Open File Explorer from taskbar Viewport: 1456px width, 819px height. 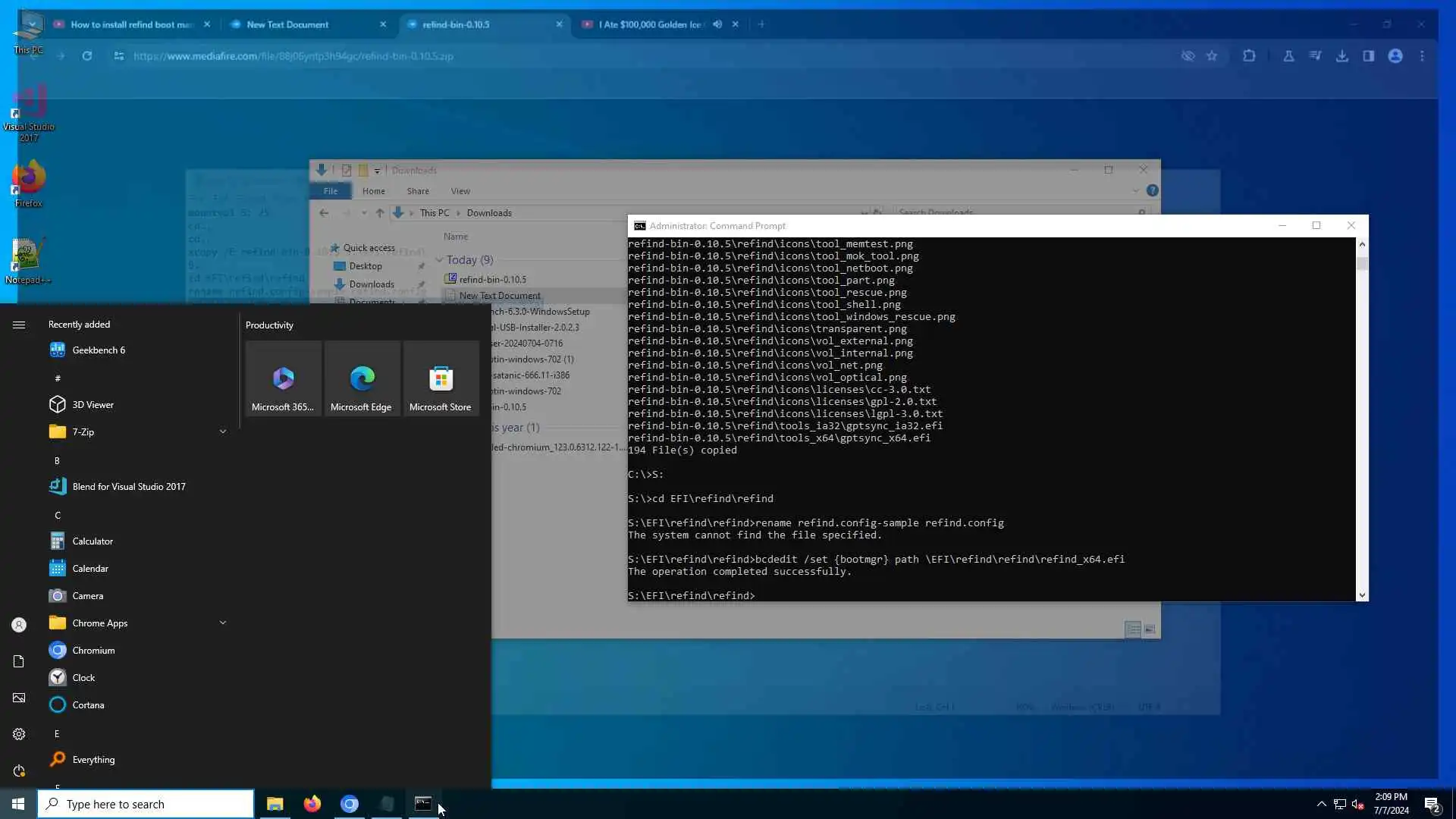275,804
